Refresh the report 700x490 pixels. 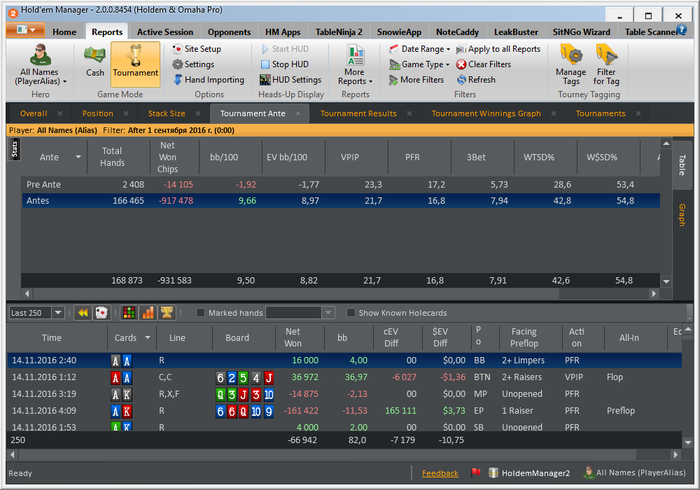pyautogui.click(x=476, y=80)
